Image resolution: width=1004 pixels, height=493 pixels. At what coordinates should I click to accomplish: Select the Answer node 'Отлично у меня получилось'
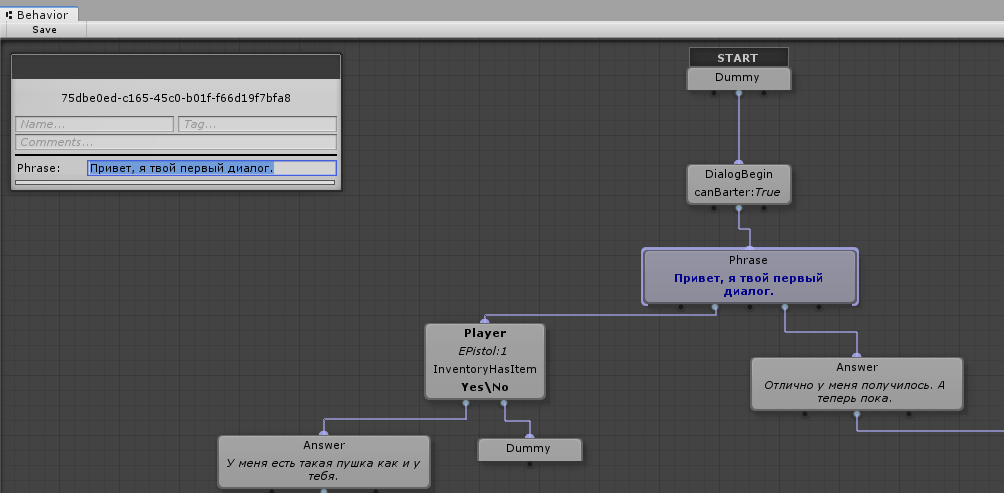click(857, 383)
